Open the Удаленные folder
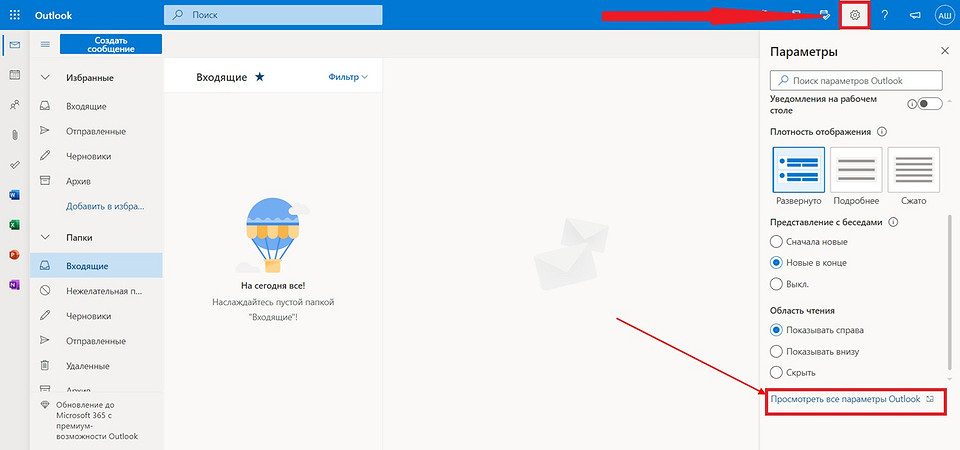960x450 pixels. pyautogui.click(x=97, y=366)
